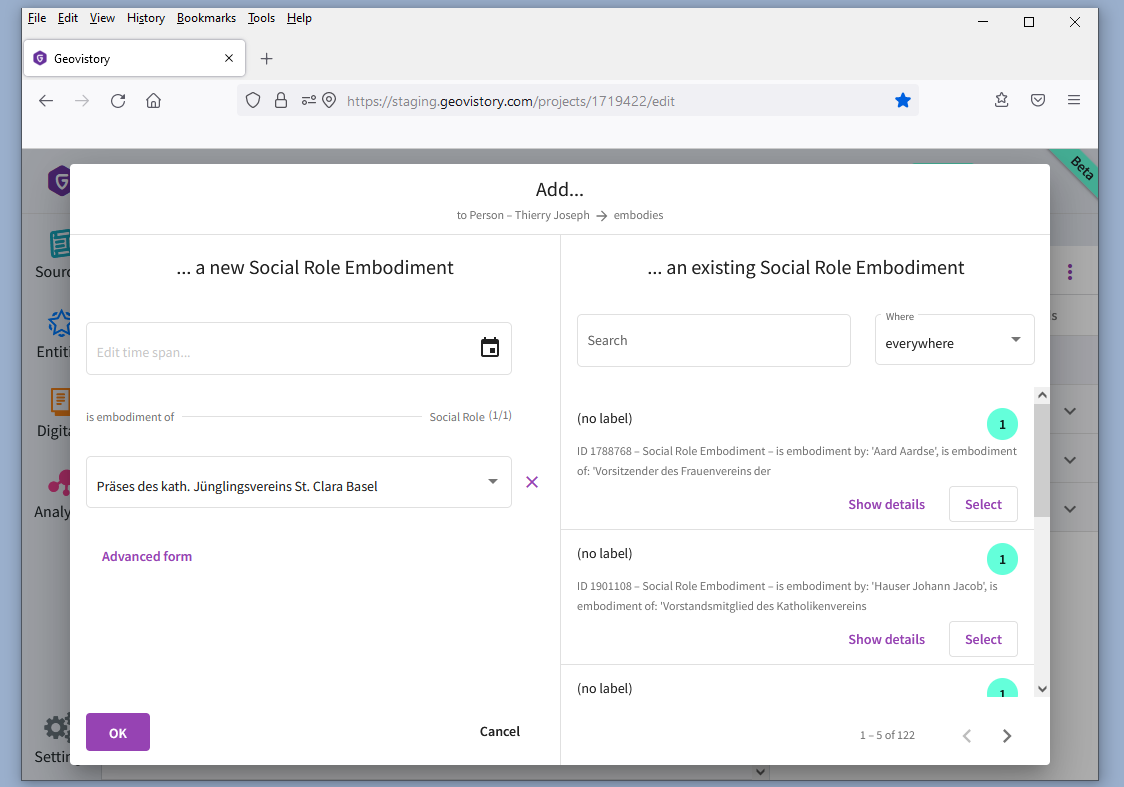Expand the third background panel chevron
The height and width of the screenshot is (787, 1124).
pos(1070,509)
